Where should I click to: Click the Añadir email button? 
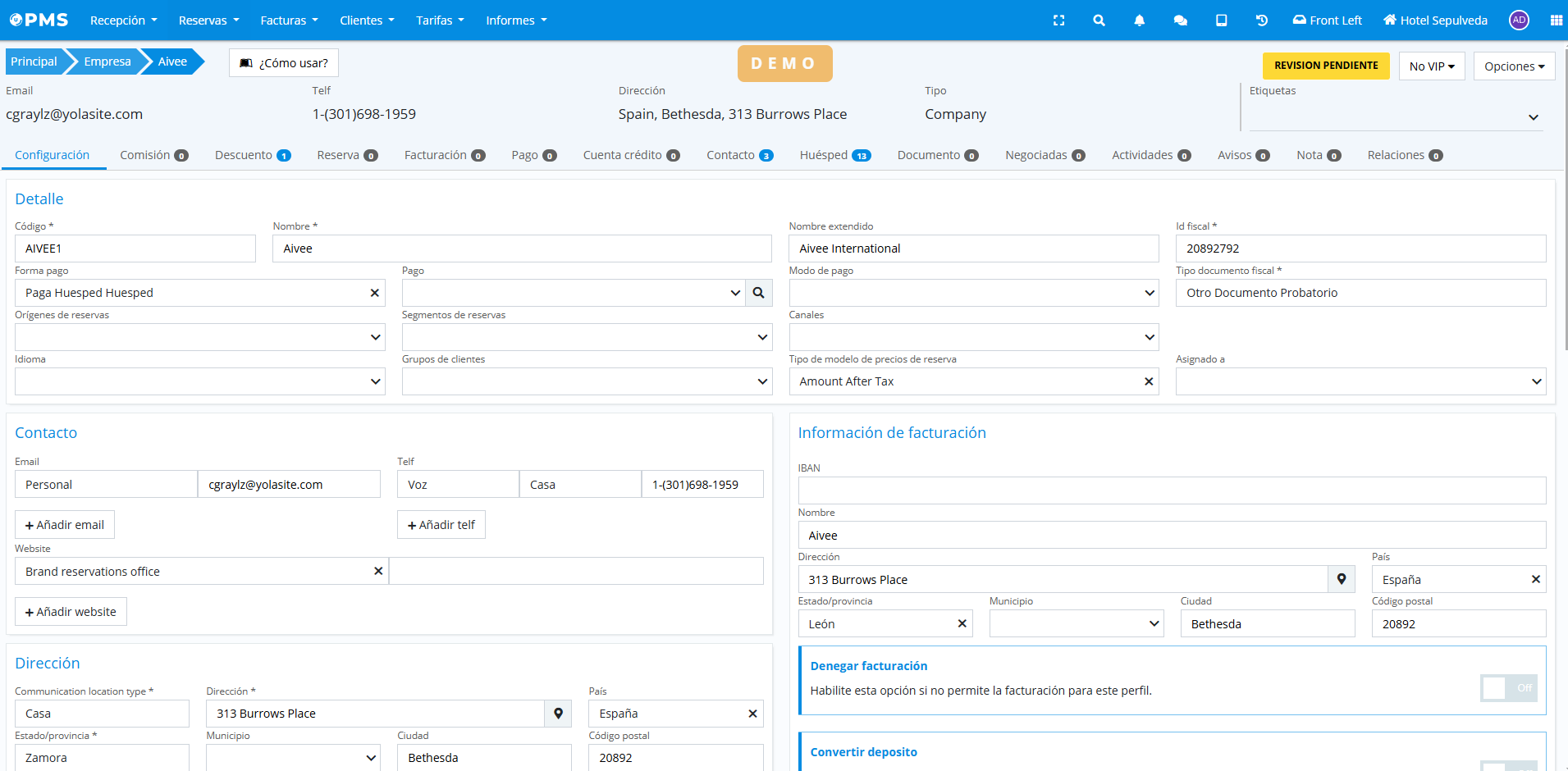65,525
